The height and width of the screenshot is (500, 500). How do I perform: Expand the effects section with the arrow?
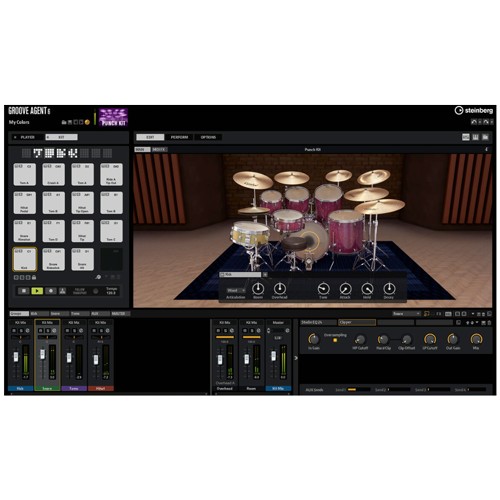coord(296,358)
